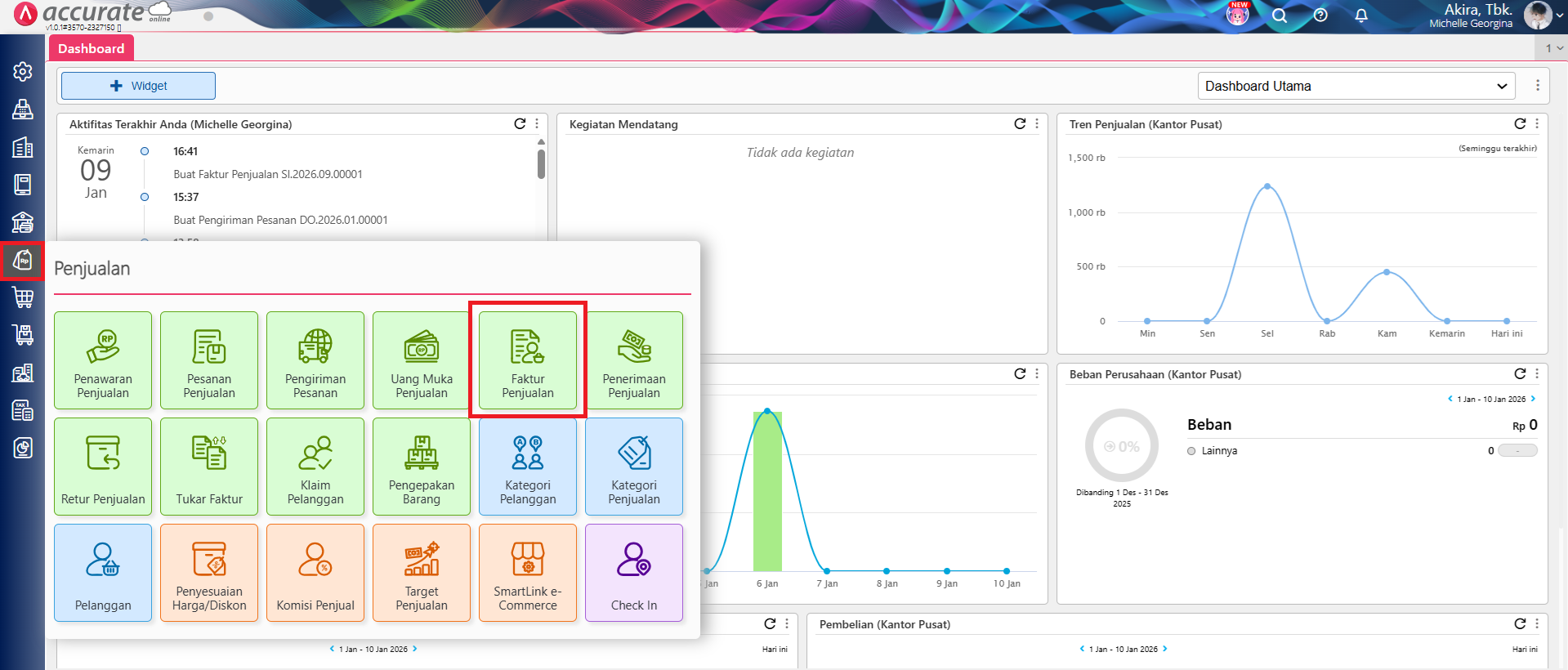Open activity Buat Faktur Penjualan SI.2026.09.00001
The height and width of the screenshot is (670, 1568).
coord(268,174)
